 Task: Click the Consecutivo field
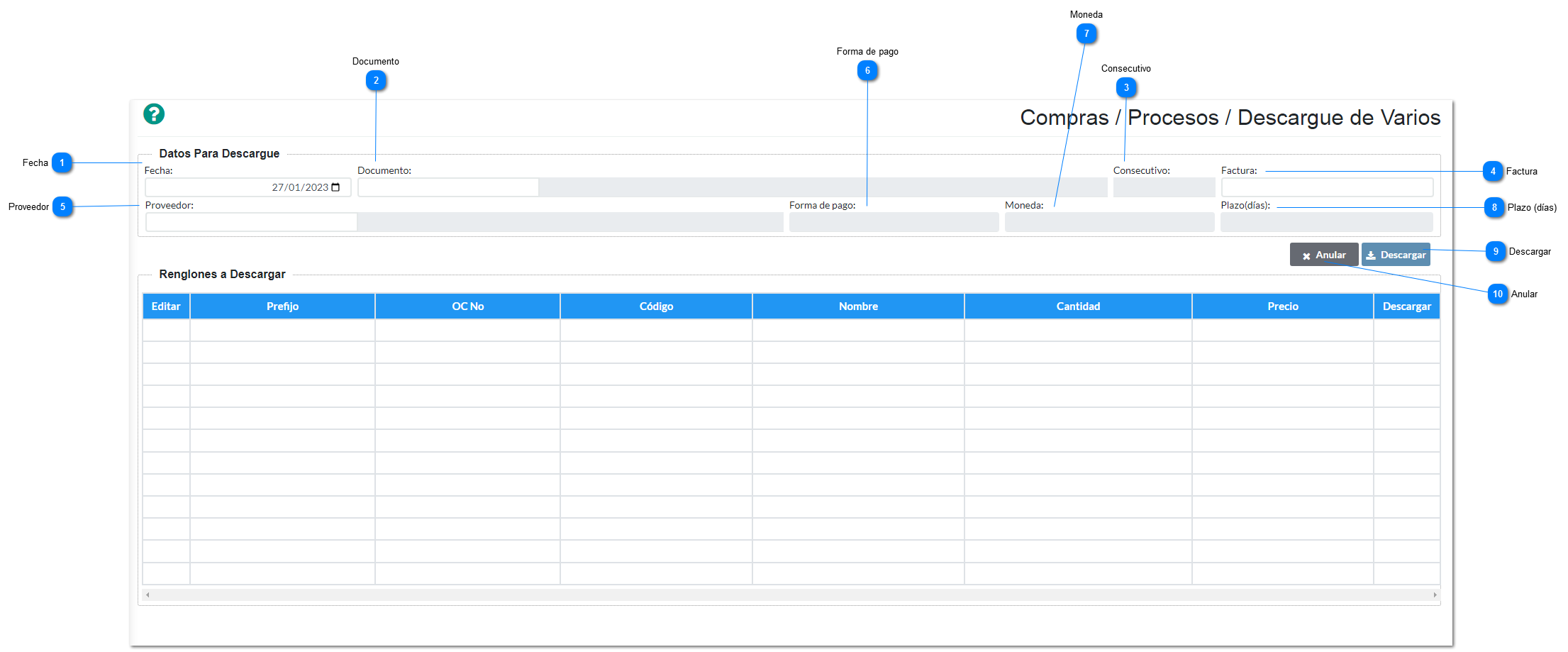[1164, 187]
